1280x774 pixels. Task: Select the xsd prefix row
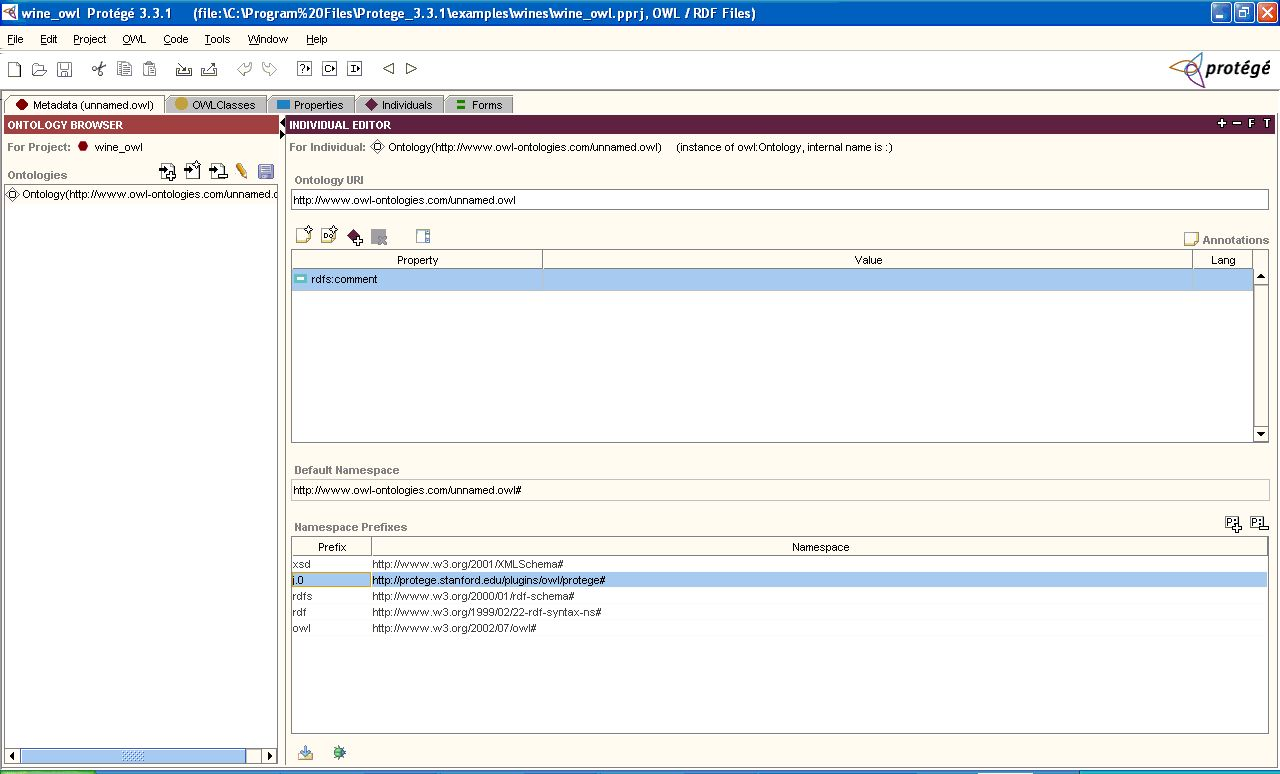pyautogui.click(x=779, y=564)
